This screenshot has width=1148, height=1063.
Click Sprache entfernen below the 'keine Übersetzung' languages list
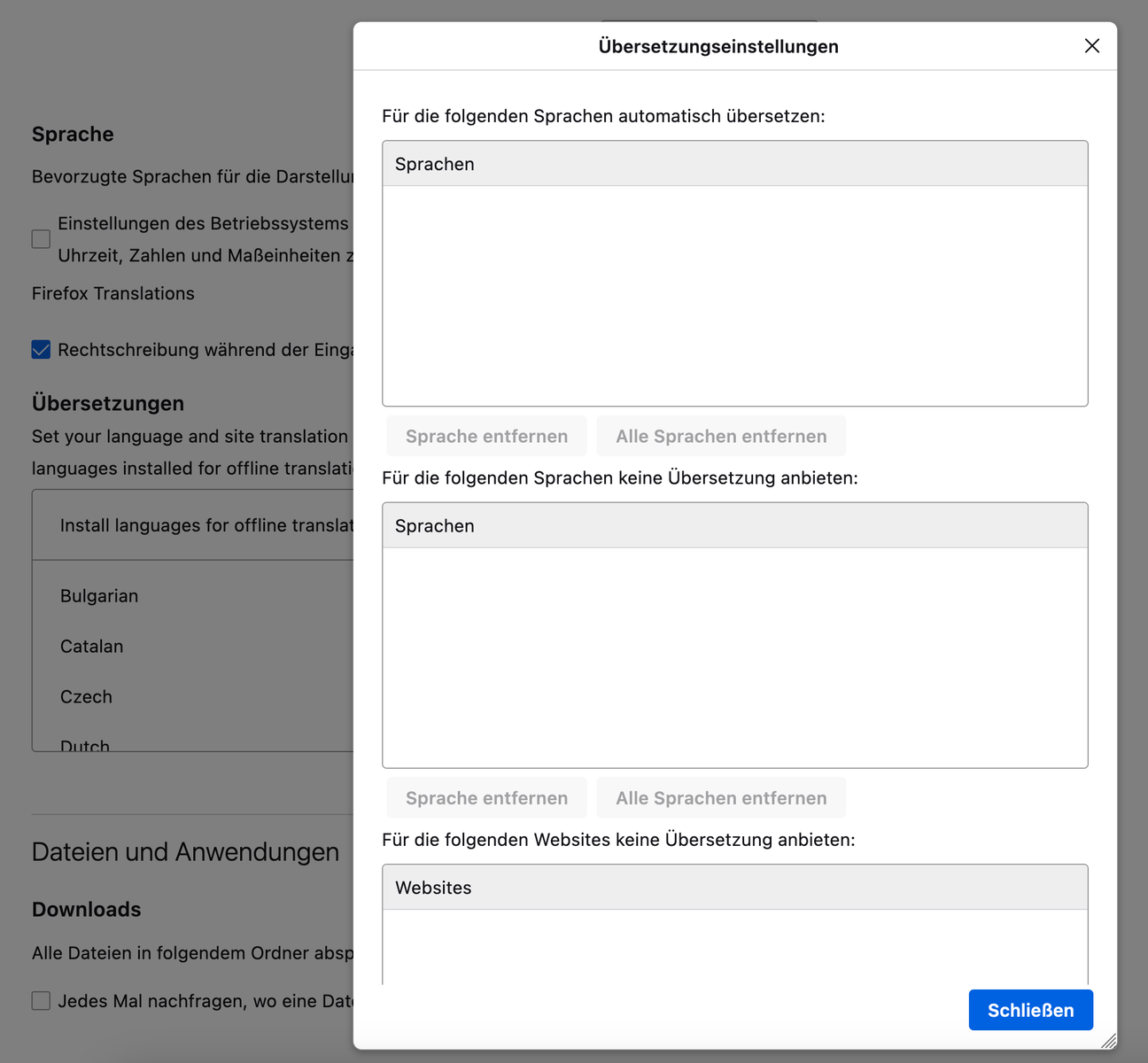[486, 798]
